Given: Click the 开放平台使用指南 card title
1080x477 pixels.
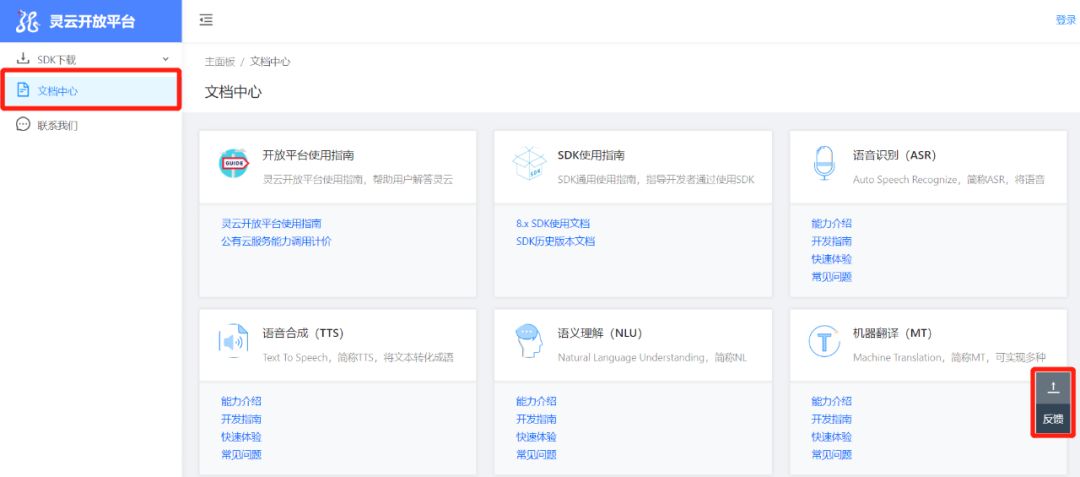Looking at the screenshot, I should point(309,156).
